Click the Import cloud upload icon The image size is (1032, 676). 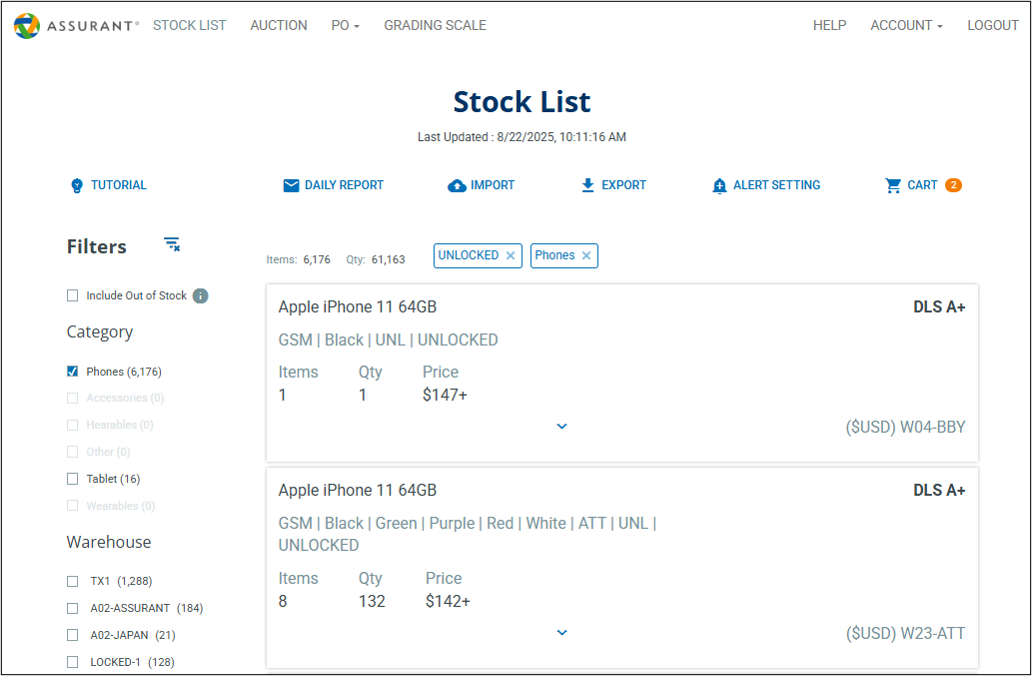coord(457,186)
